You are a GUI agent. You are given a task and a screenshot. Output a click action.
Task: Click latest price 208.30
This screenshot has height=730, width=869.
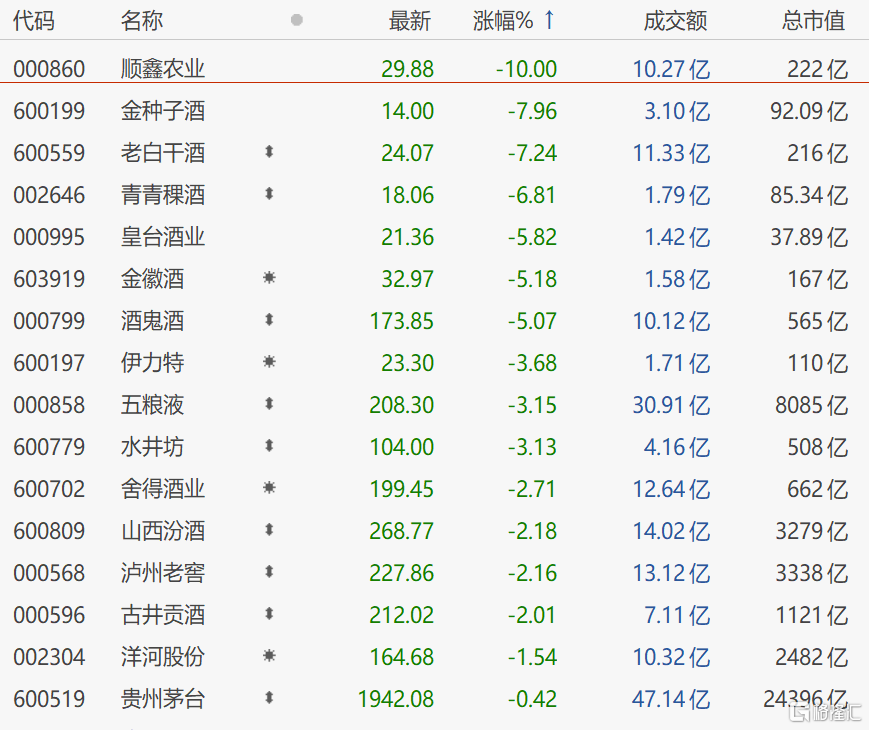click(401, 406)
